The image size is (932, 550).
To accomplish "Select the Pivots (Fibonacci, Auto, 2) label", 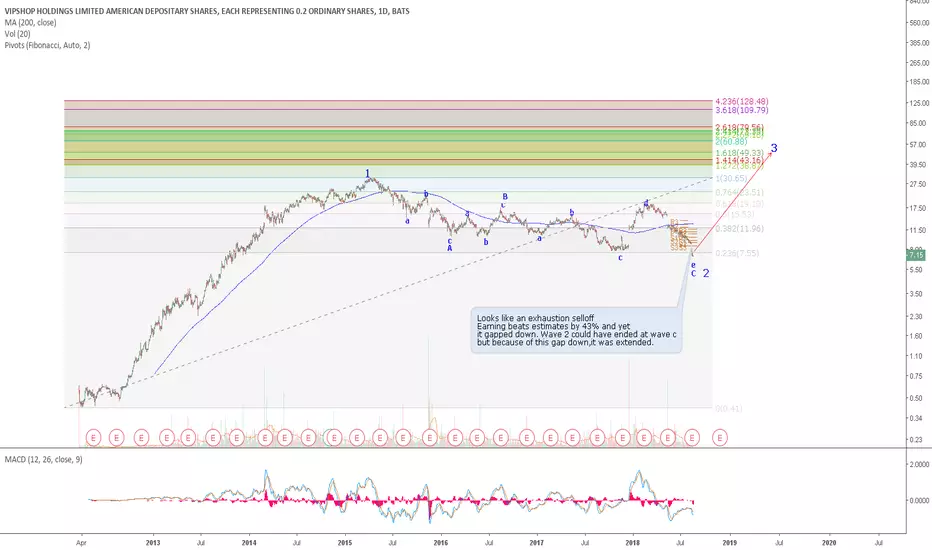I will click(x=48, y=45).
